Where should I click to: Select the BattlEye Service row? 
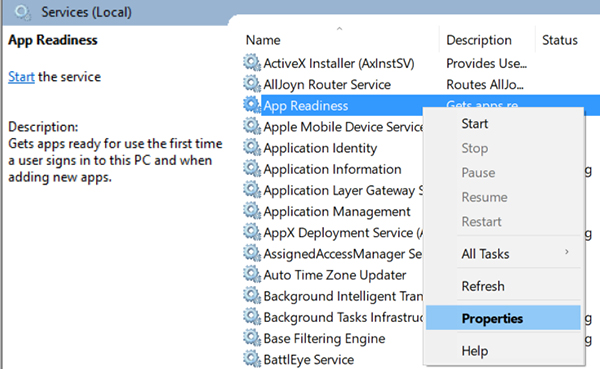pyautogui.click(x=309, y=359)
